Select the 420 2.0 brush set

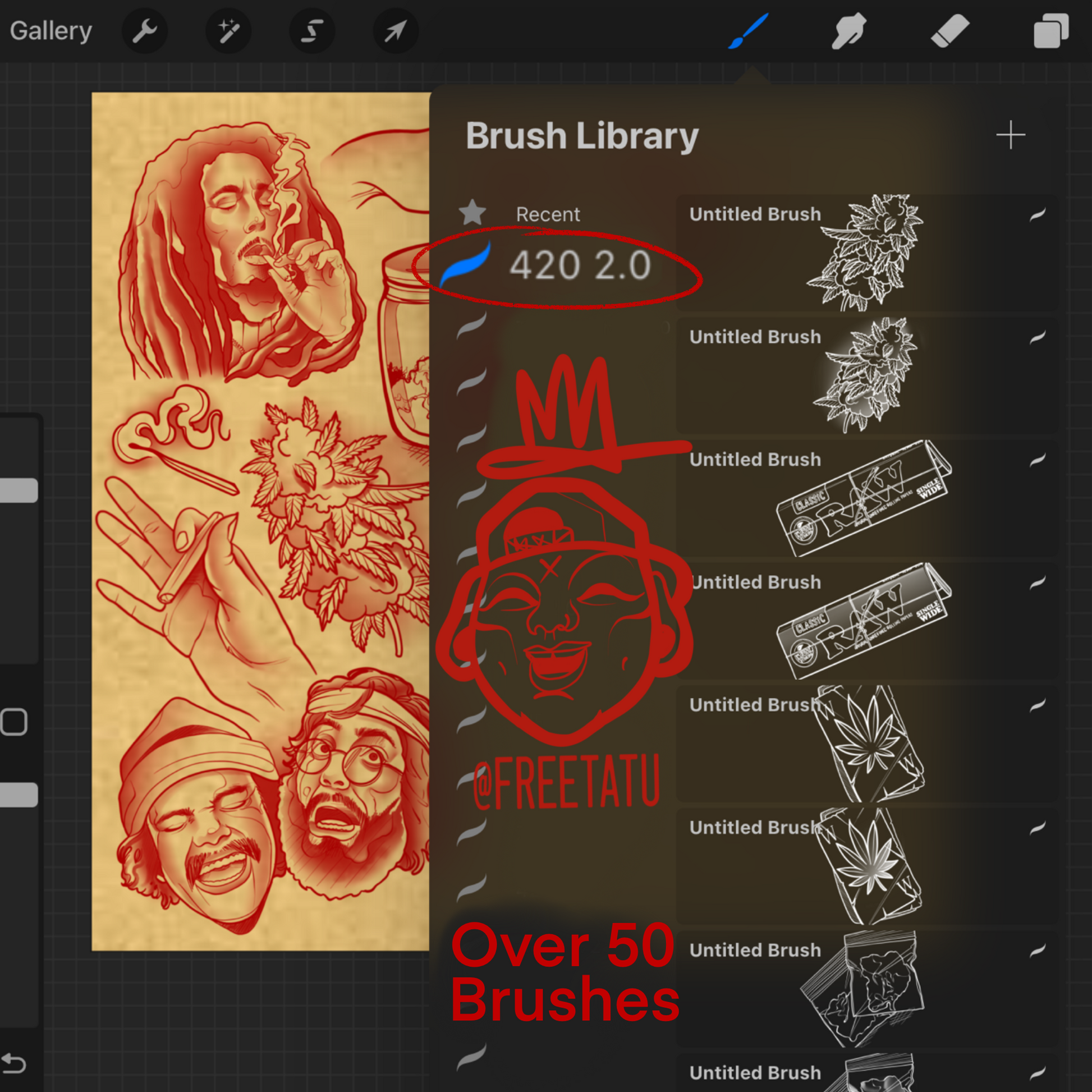click(579, 265)
